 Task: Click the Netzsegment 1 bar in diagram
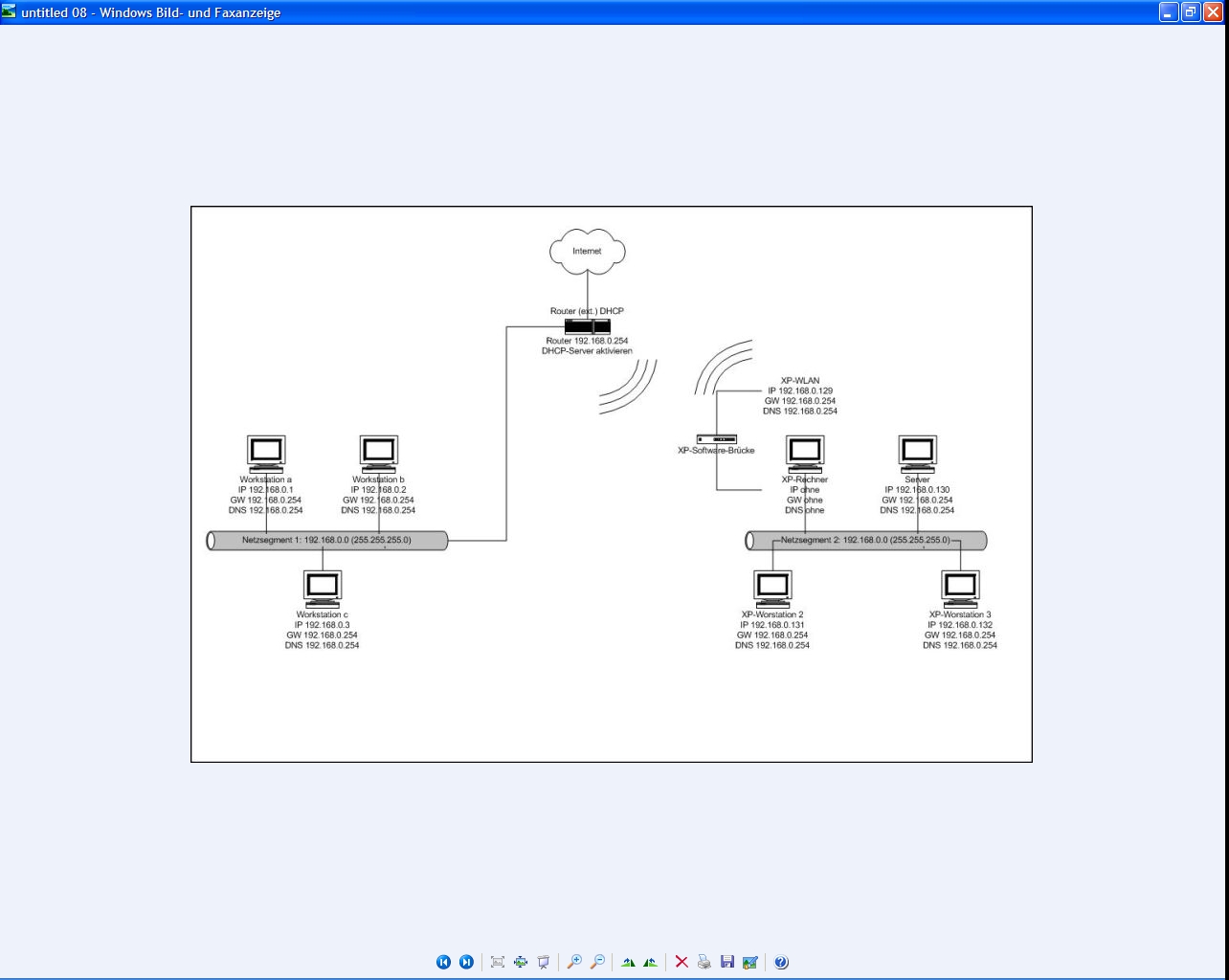point(326,541)
